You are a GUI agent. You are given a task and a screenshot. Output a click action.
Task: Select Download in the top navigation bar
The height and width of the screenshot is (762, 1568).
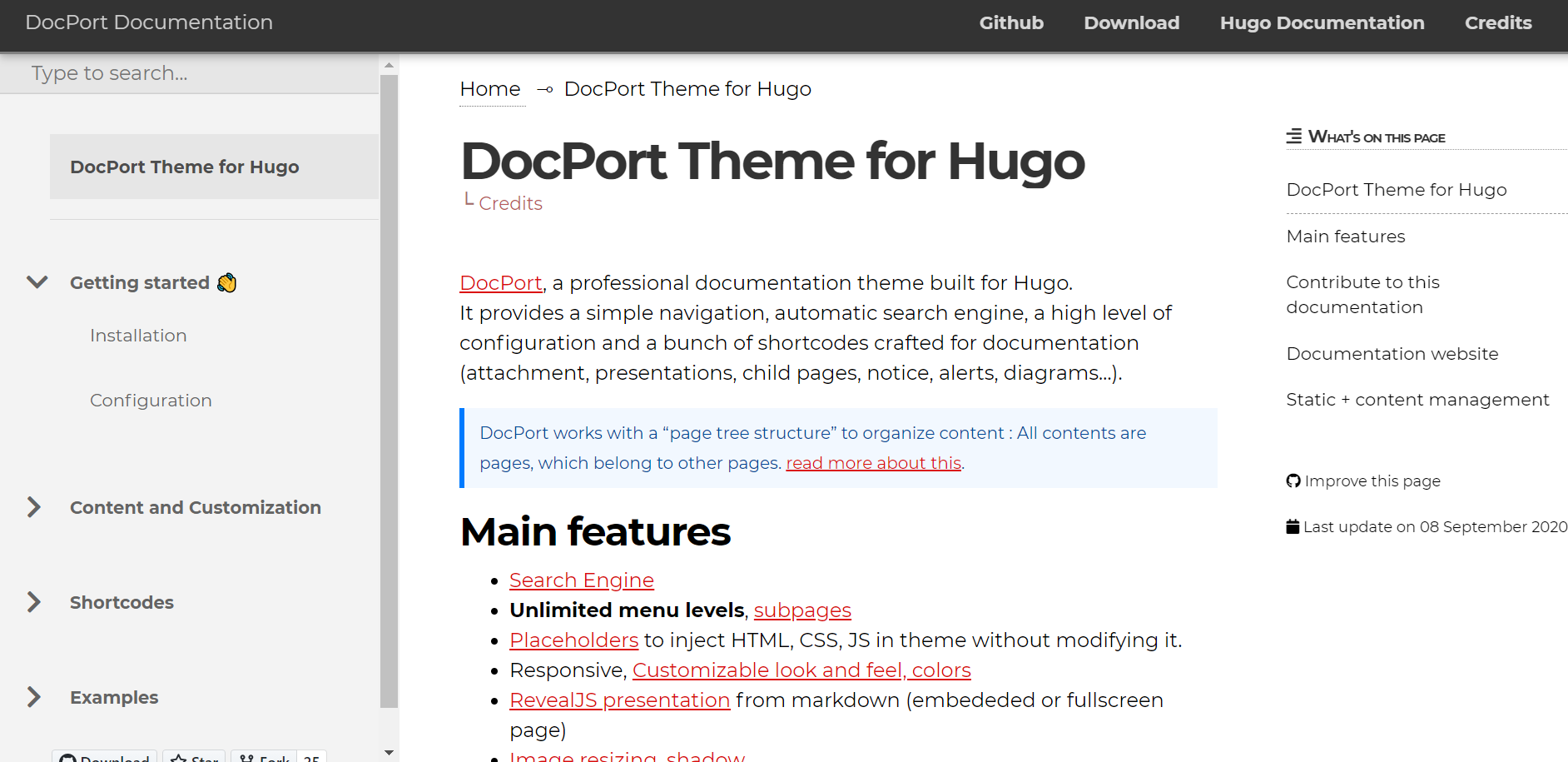1131,23
